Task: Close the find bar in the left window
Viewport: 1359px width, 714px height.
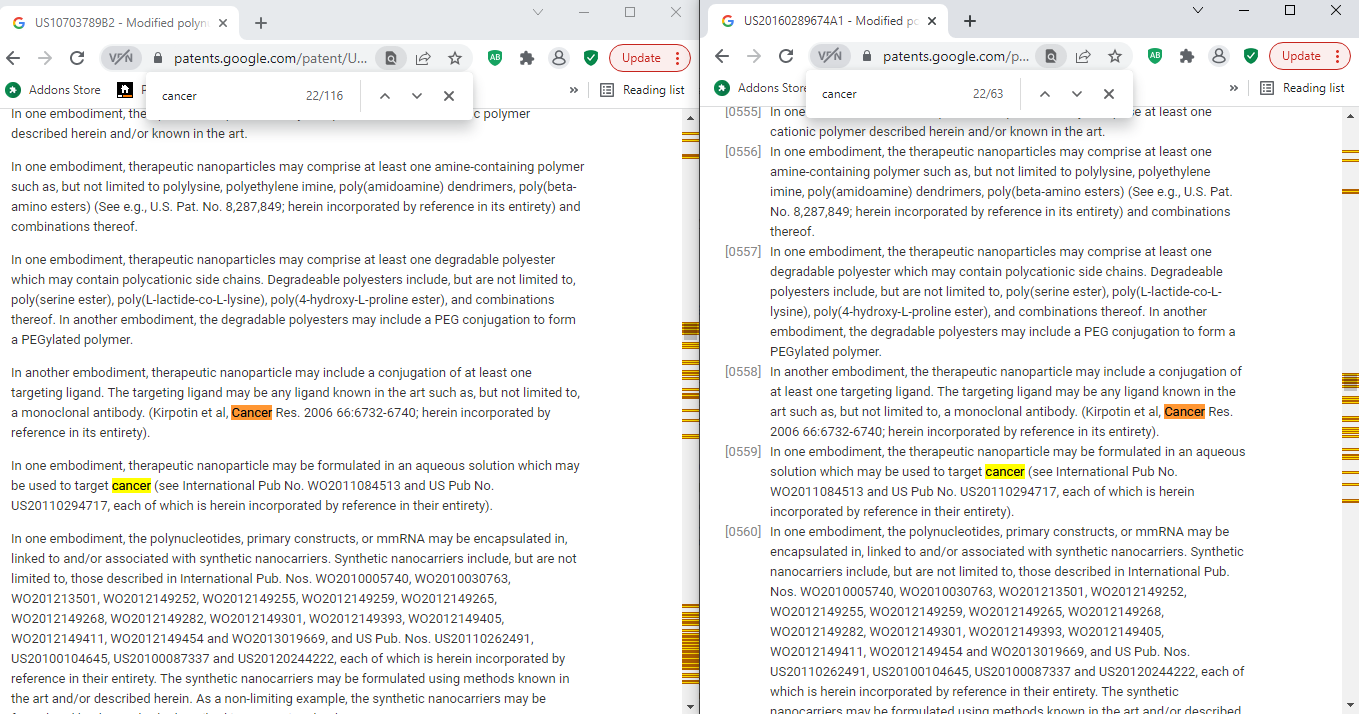Action: [x=449, y=96]
